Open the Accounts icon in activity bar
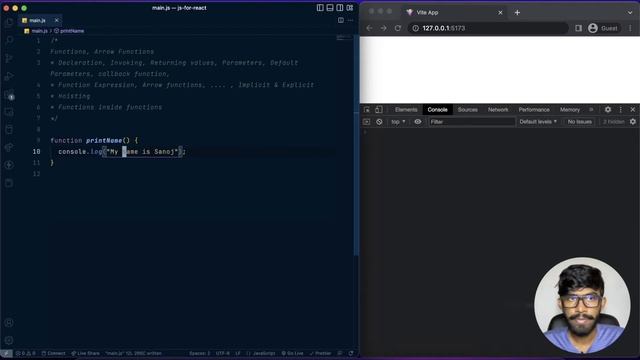 9,323
